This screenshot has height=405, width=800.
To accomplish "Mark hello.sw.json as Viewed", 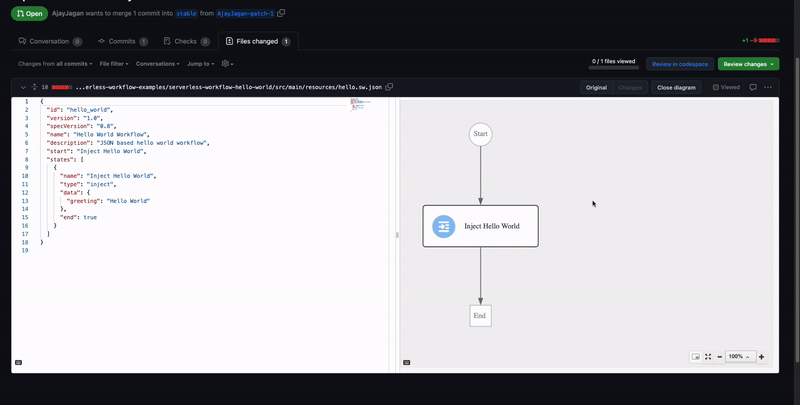I will tap(726, 87).
